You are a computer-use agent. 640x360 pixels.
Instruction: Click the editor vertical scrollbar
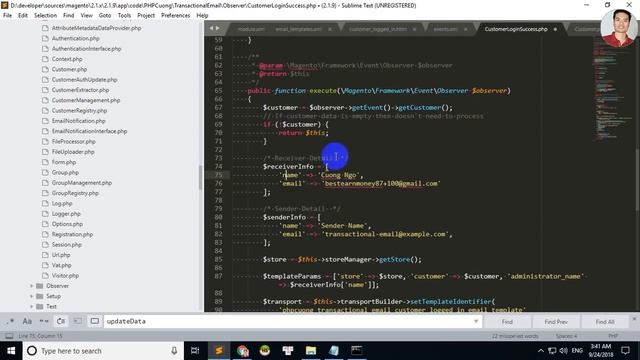click(637, 180)
